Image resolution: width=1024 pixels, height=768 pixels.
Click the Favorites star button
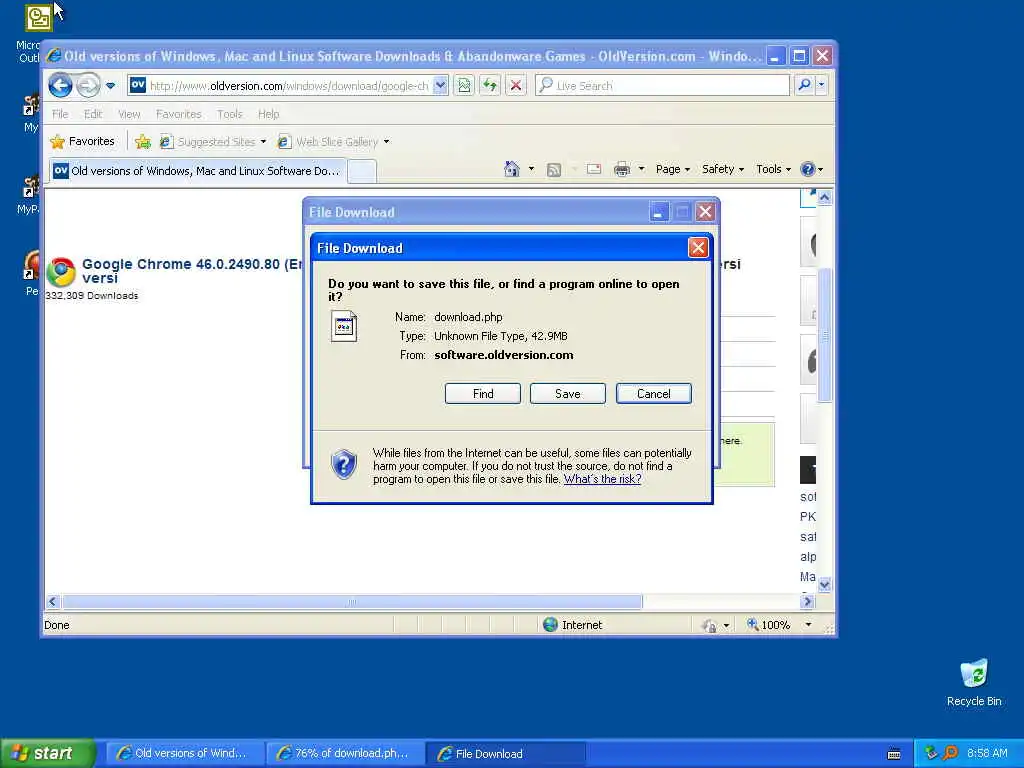[x=82, y=141]
